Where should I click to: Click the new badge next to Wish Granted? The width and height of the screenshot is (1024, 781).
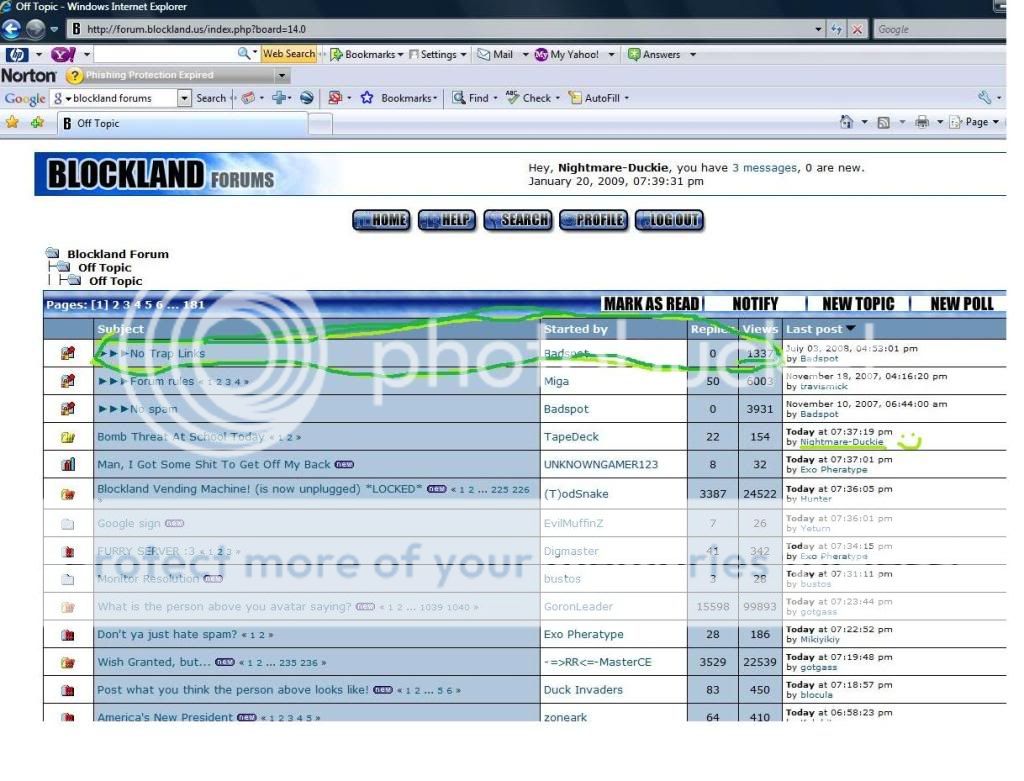click(225, 662)
